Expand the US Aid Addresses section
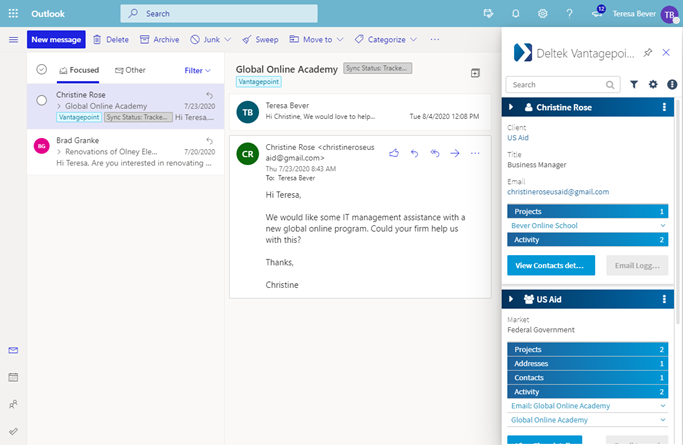Viewport: 683px width, 445px height. [x=586, y=363]
